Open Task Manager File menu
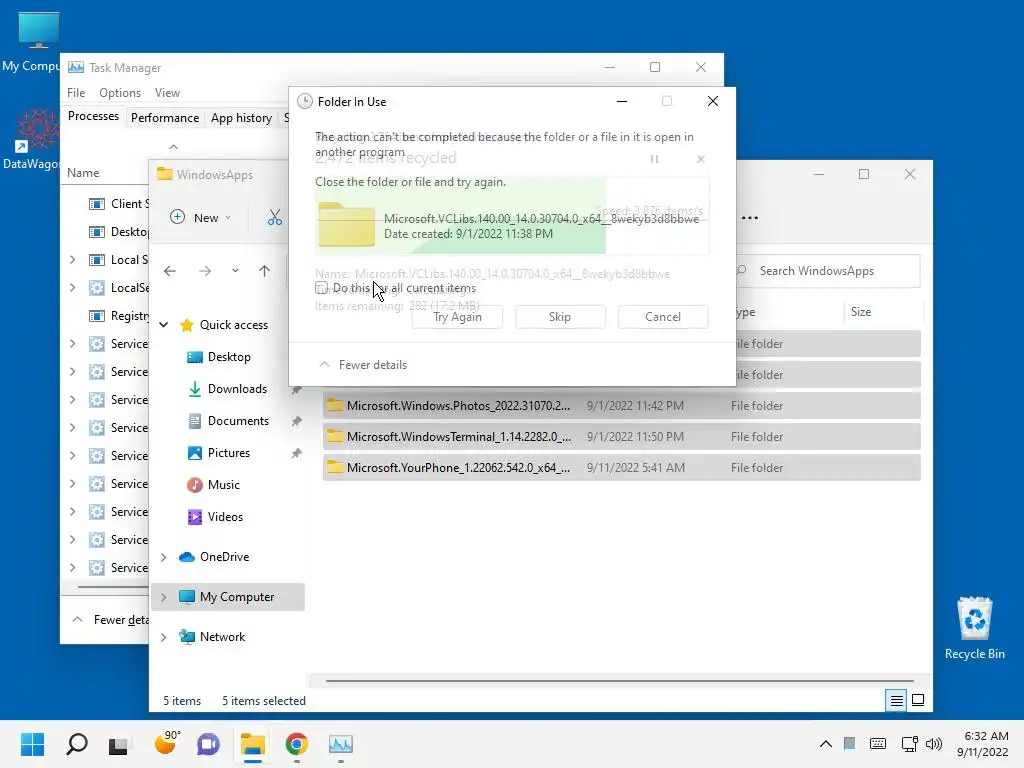1024x768 pixels. click(x=76, y=93)
